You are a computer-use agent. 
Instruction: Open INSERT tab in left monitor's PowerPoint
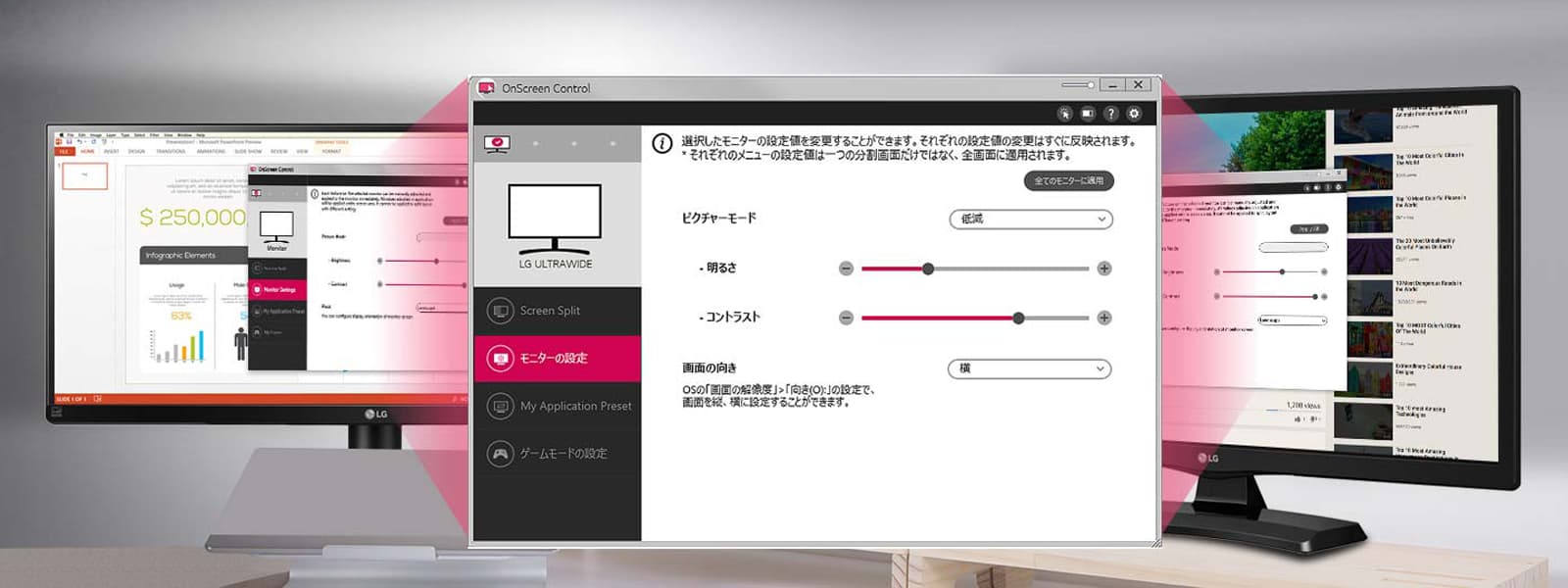112,152
